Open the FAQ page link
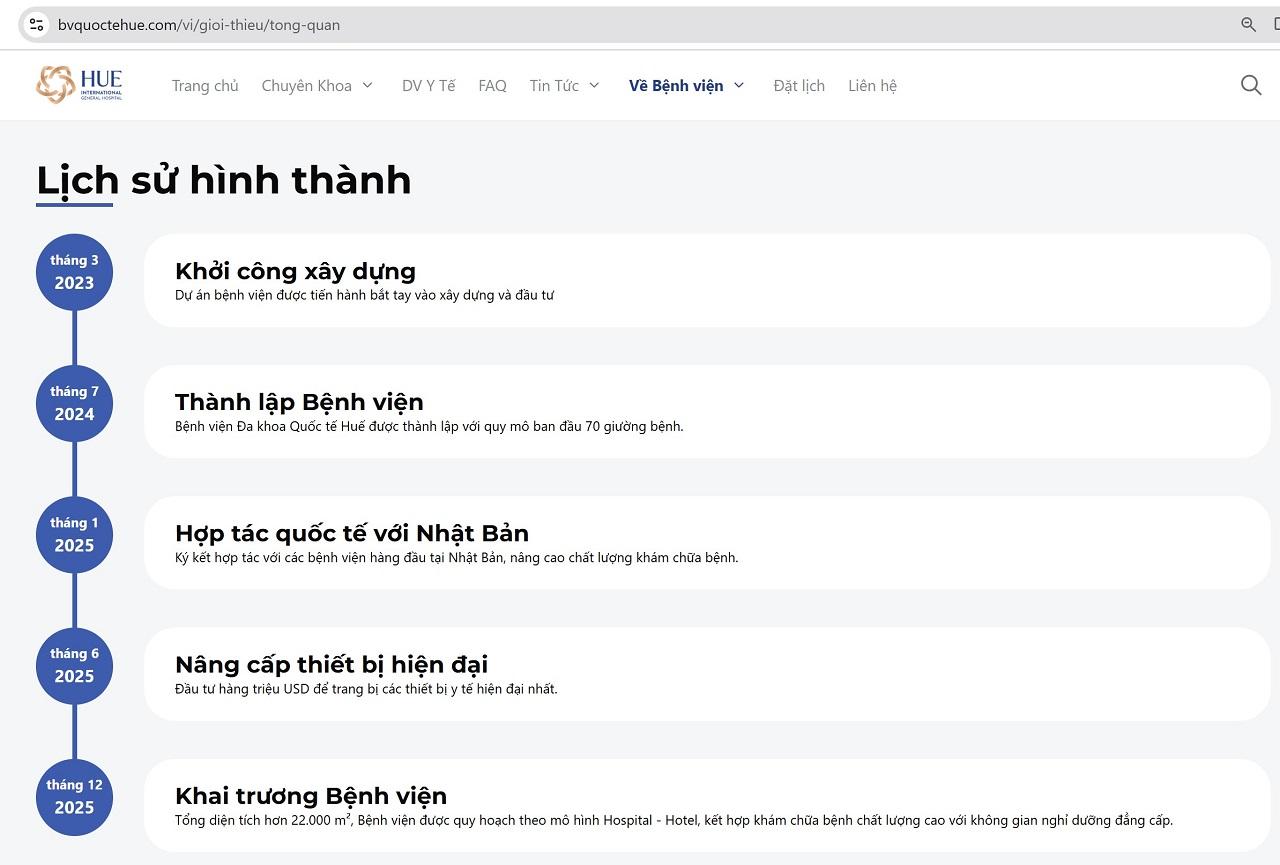Viewport: 1280px width, 865px height. click(x=492, y=86)
